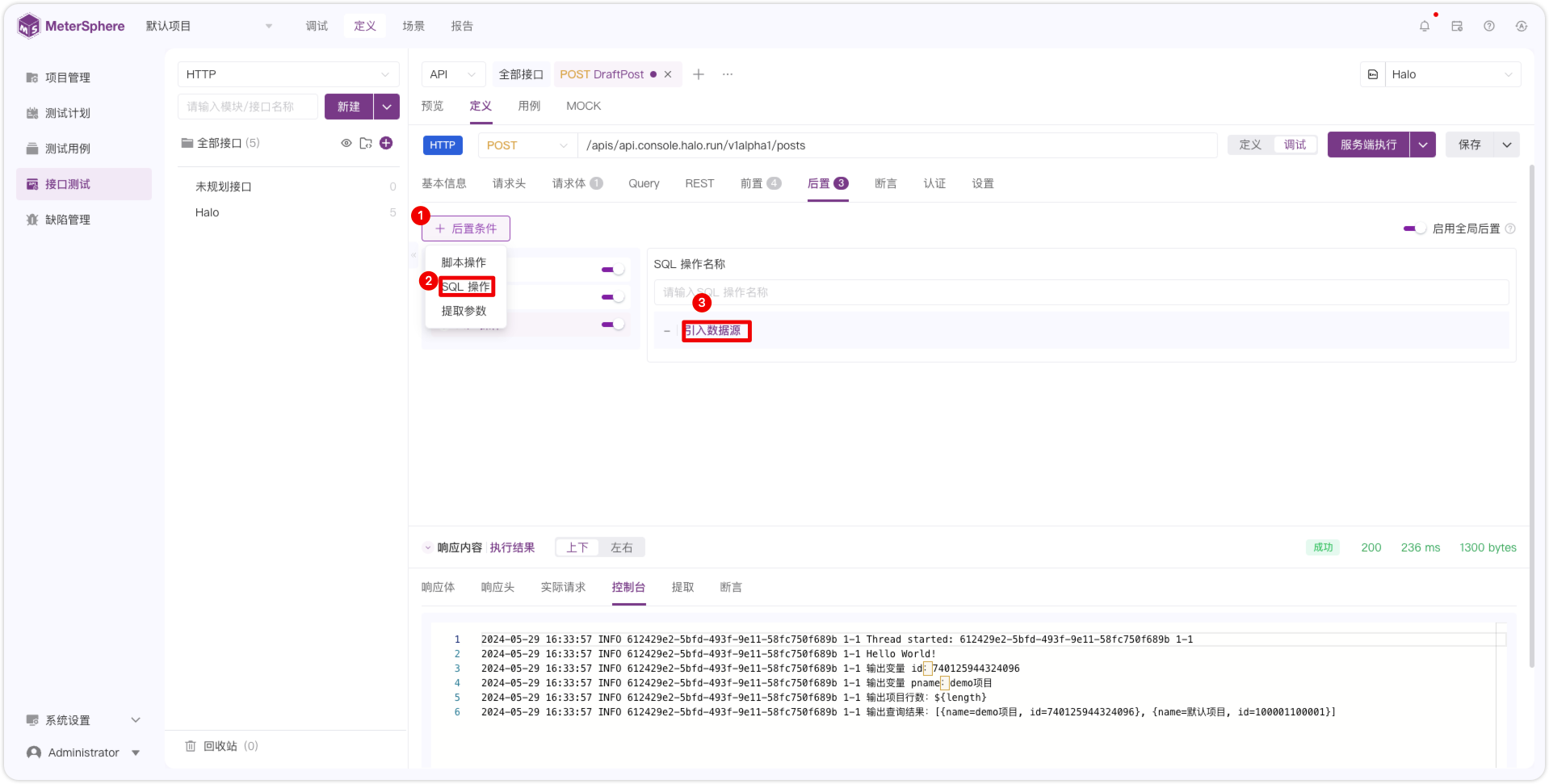Screen dimensions: 1549x784
Task: Open the task center icon in header
Action: click(x=1456, y=26)
